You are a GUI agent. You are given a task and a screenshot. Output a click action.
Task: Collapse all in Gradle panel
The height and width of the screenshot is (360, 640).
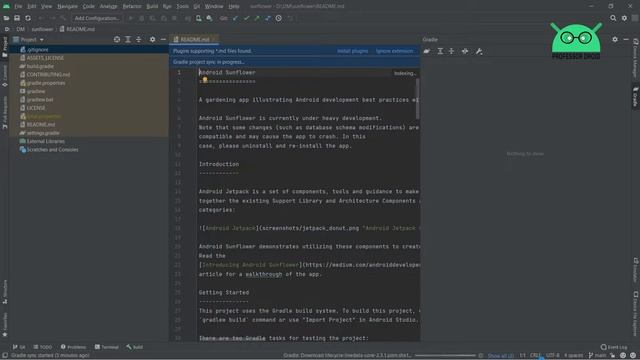coord(451,51)
